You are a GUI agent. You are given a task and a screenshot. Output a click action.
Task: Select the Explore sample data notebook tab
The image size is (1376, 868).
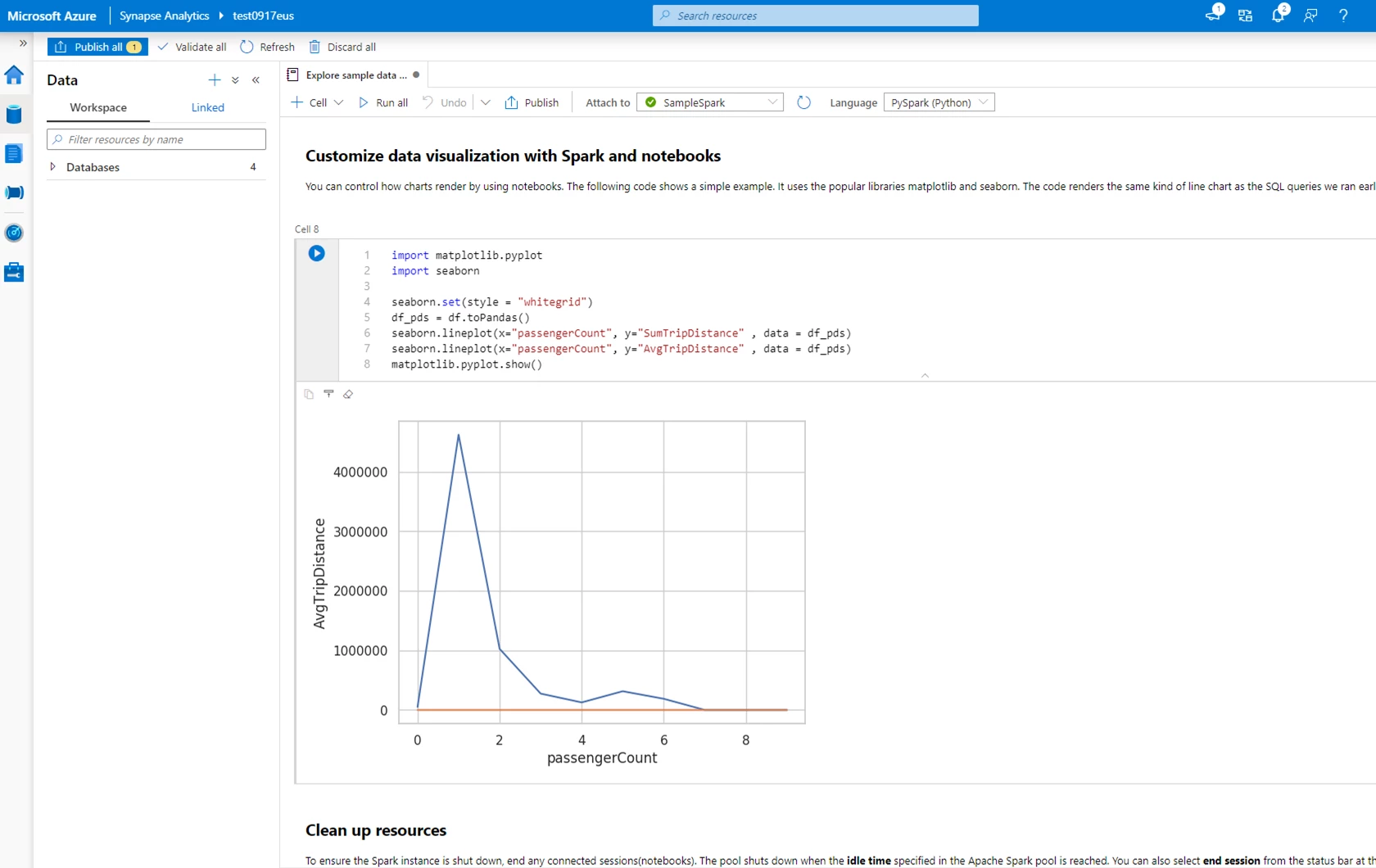352,75
